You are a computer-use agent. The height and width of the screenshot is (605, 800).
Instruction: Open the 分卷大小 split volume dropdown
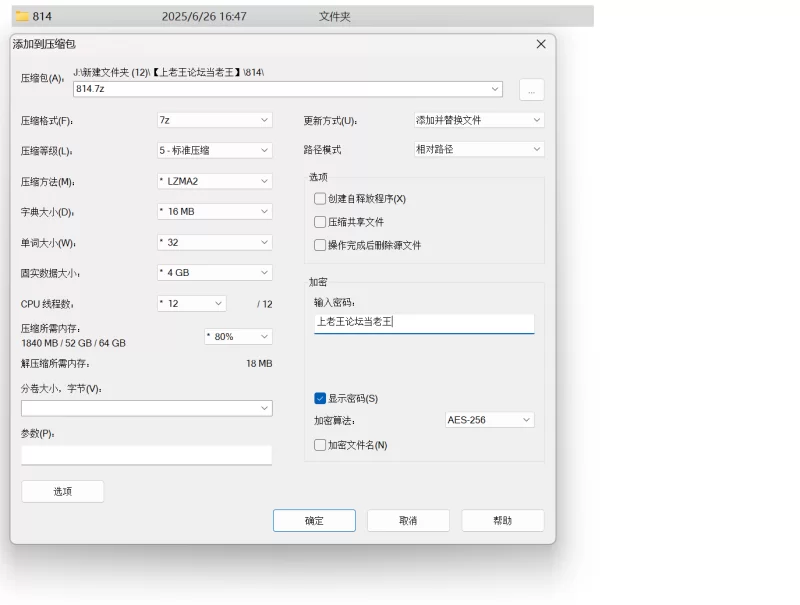[x=147, y=408]
